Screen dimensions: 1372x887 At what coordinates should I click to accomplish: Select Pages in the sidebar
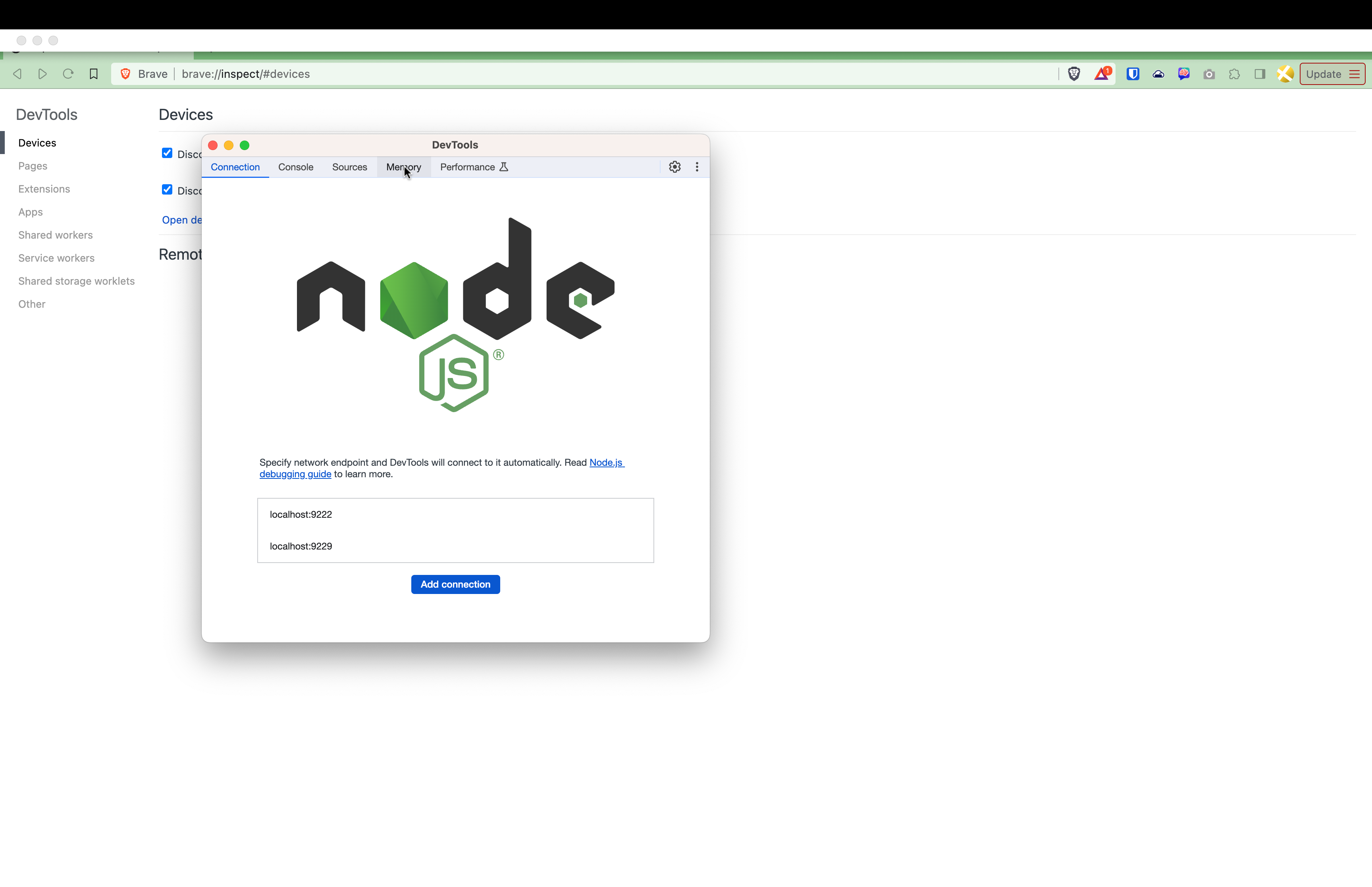(32, 166)
